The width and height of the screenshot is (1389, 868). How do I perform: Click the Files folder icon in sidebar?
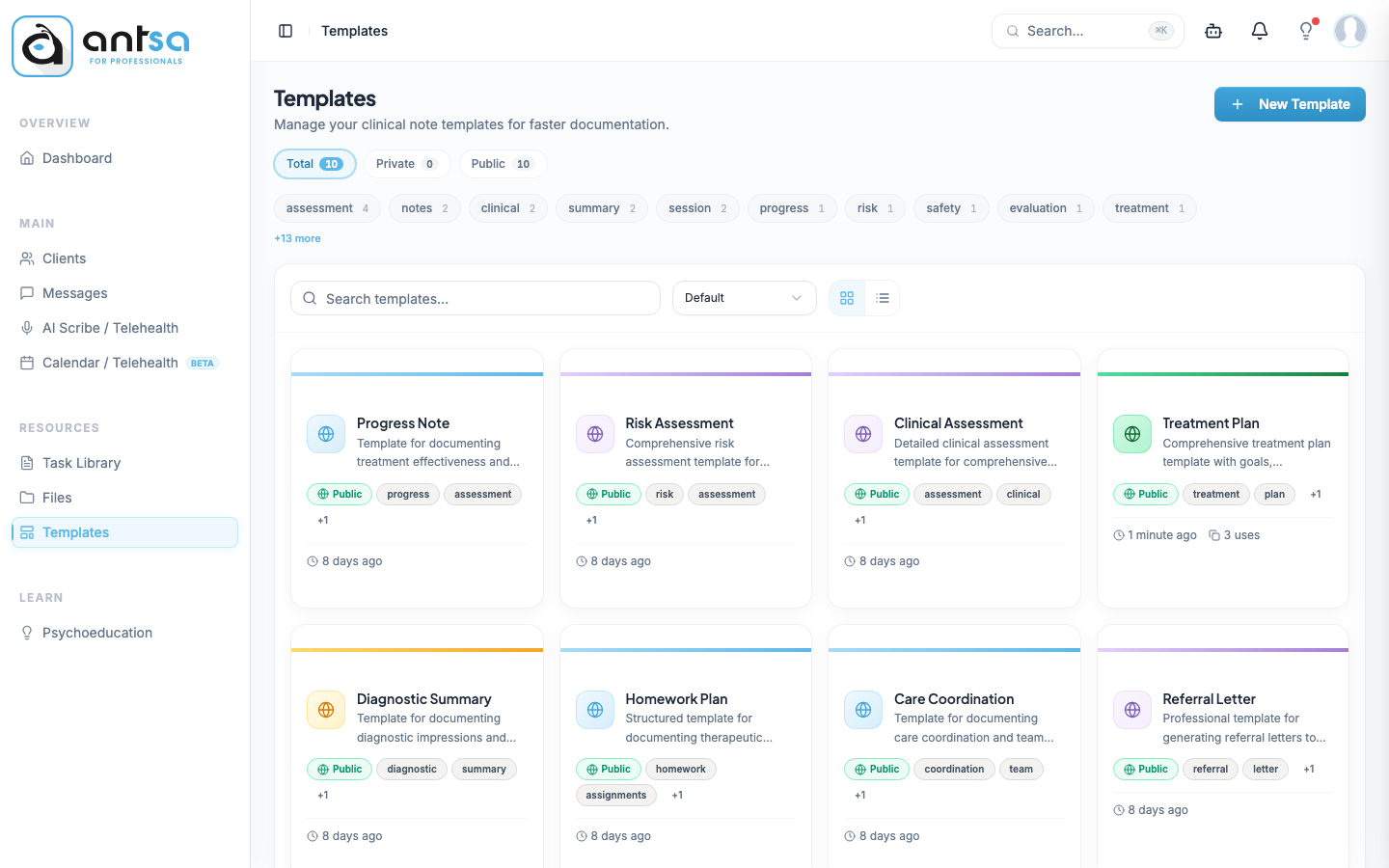tap(27, 498)
